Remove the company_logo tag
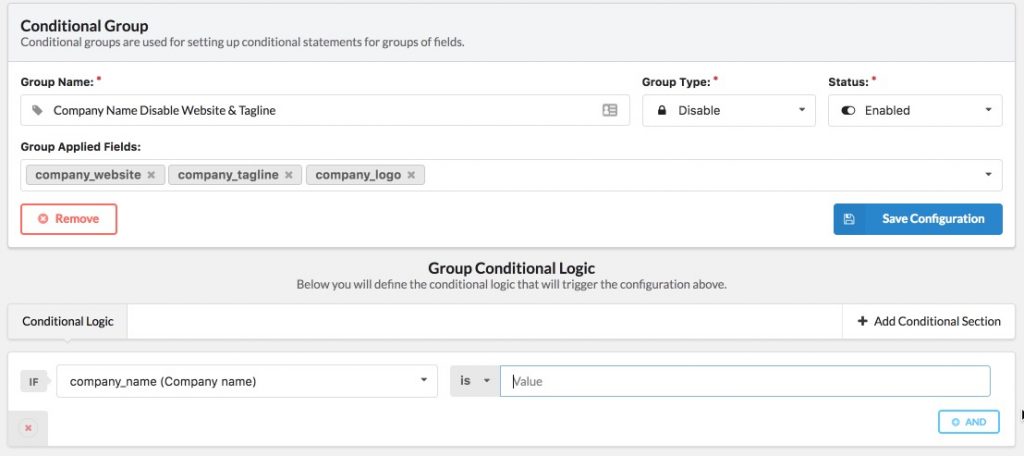 (x=411, y=175)
